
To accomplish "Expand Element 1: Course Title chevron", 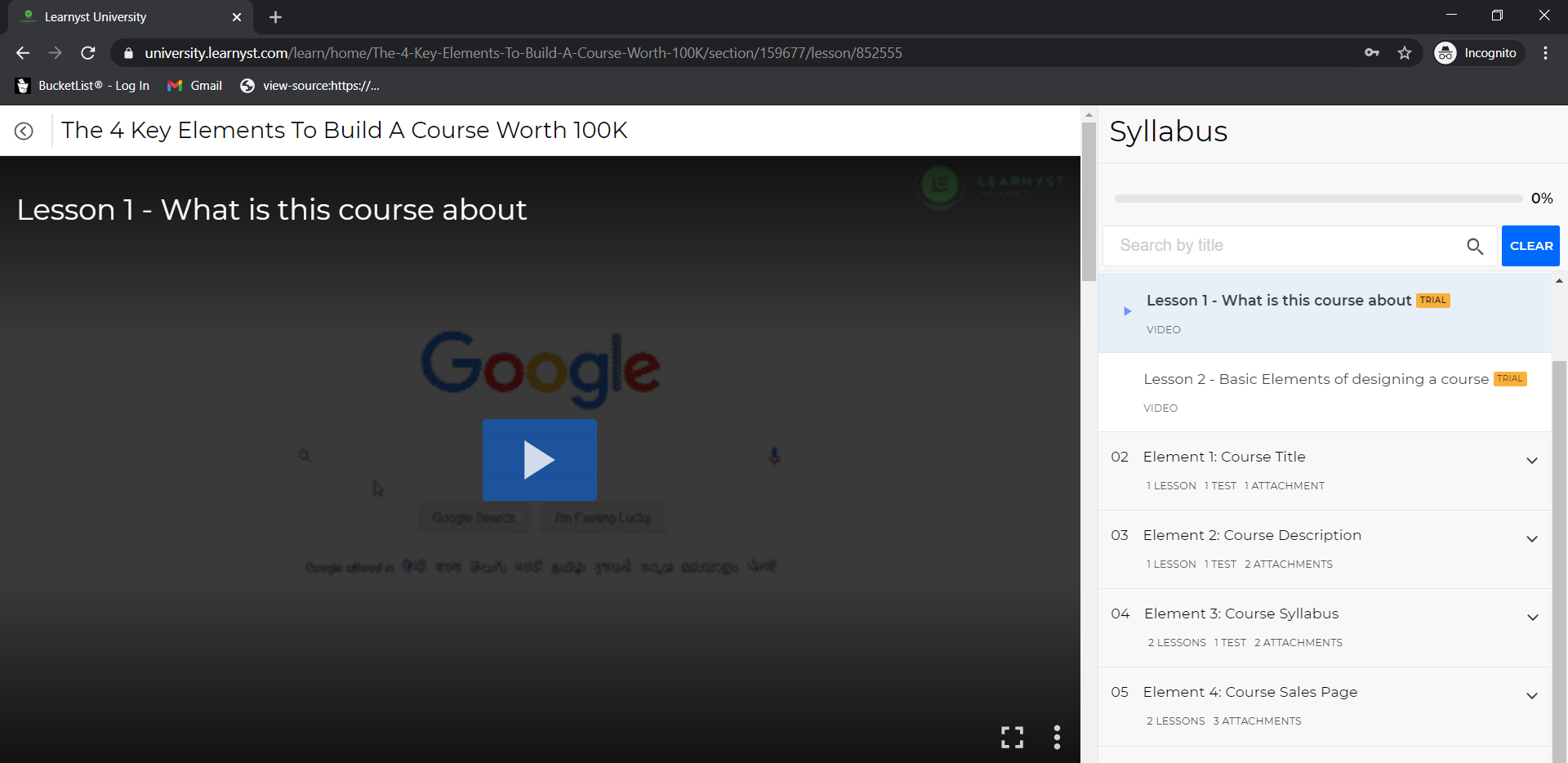I will (1532, 461).
